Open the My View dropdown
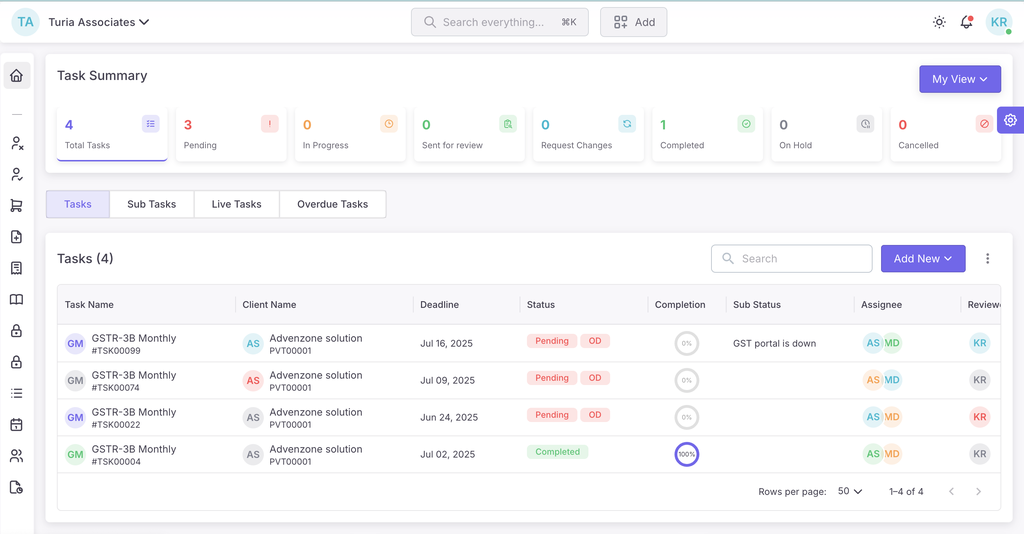Screen dimensions: 1024x534 tap(959, 79)
